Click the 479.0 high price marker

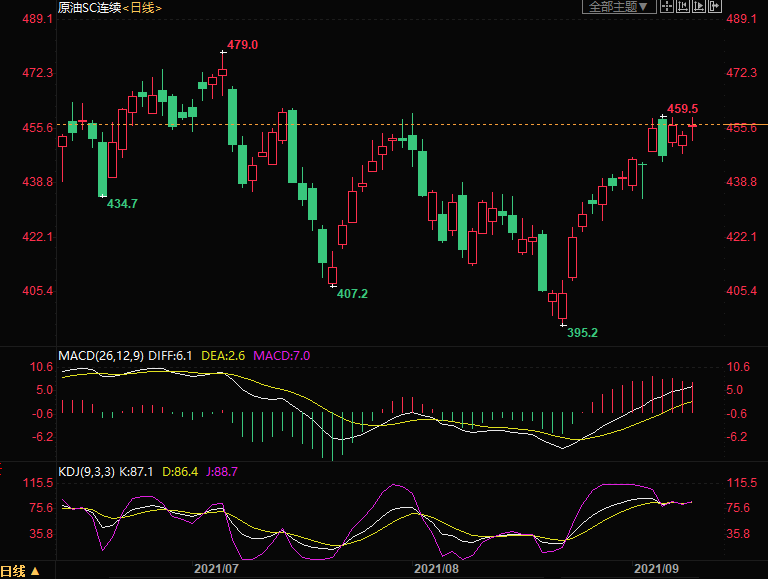[242, 45]
